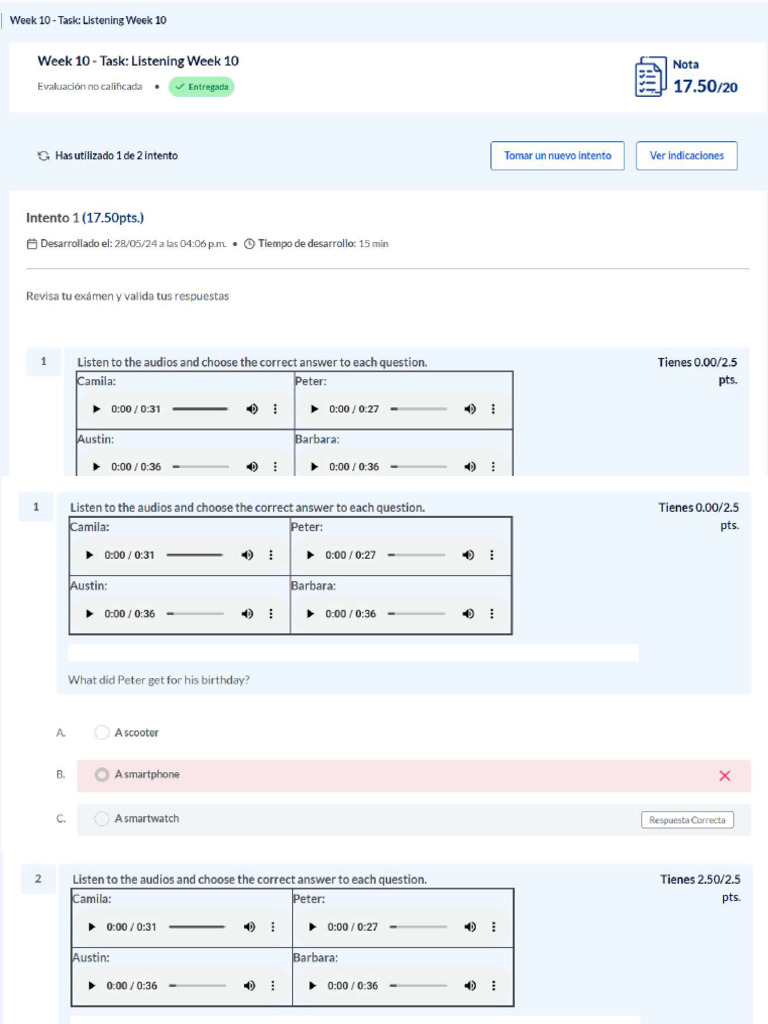Click the 'Respuesta Correcta' label
Viewport: 768px width, 1024px height.
point(687,820)
